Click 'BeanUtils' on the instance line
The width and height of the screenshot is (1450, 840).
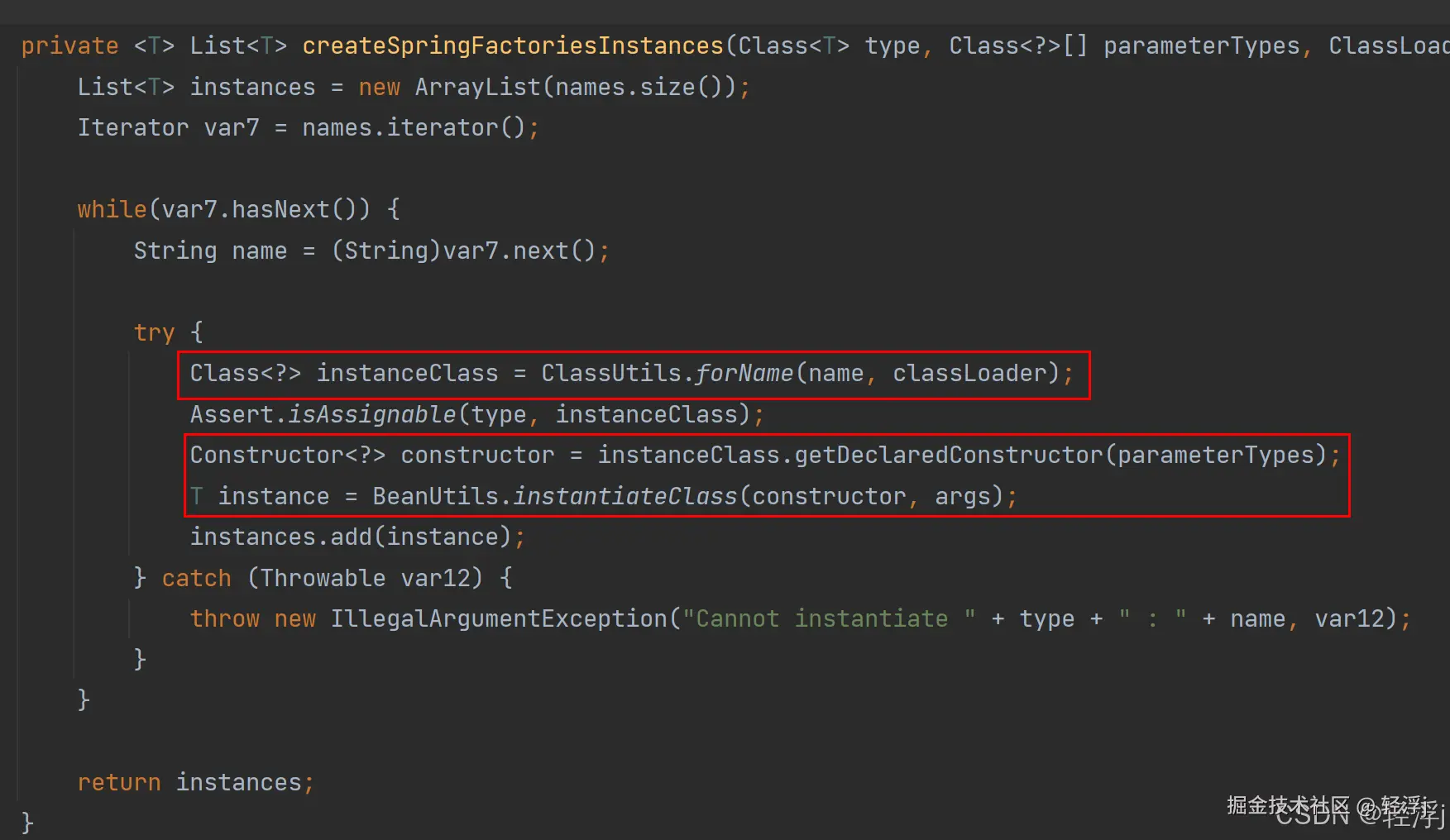[x=436, y=496]
